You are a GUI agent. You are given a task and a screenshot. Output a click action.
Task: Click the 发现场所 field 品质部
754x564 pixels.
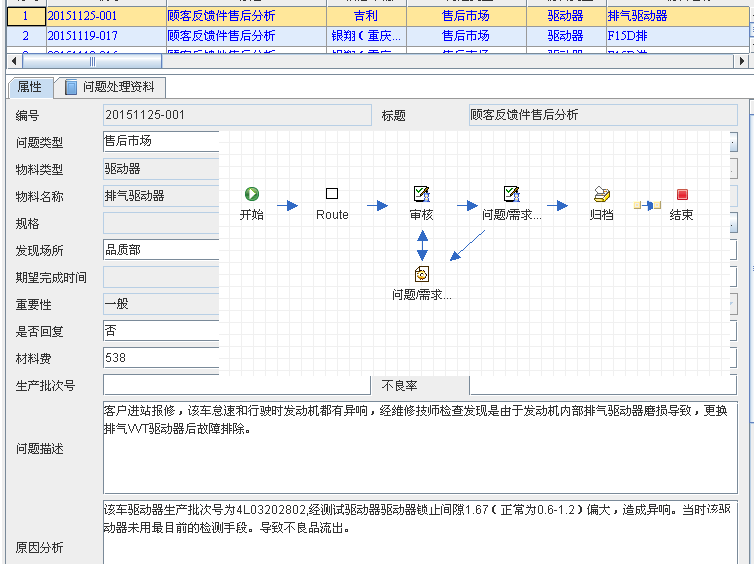tap(161, 250)
